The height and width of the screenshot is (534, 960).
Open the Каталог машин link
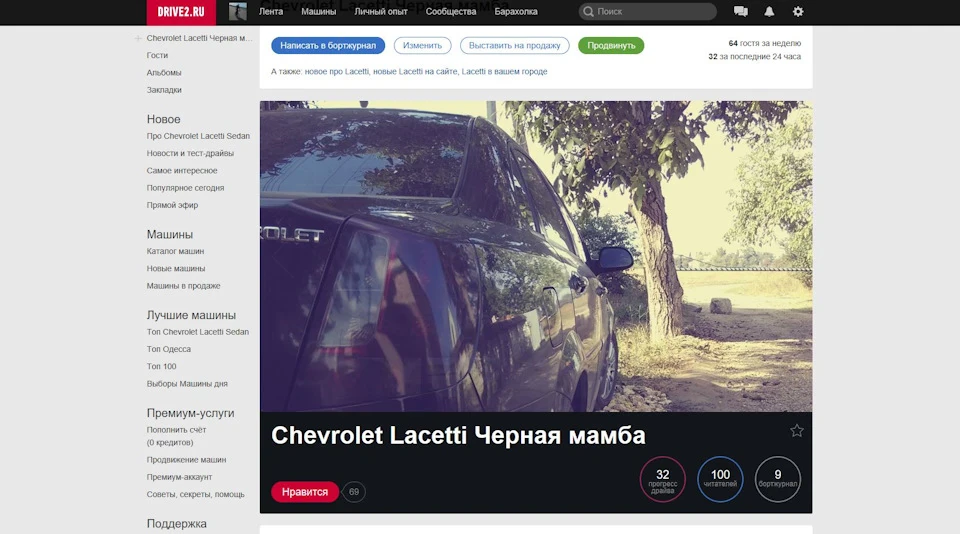click(175, 251)
